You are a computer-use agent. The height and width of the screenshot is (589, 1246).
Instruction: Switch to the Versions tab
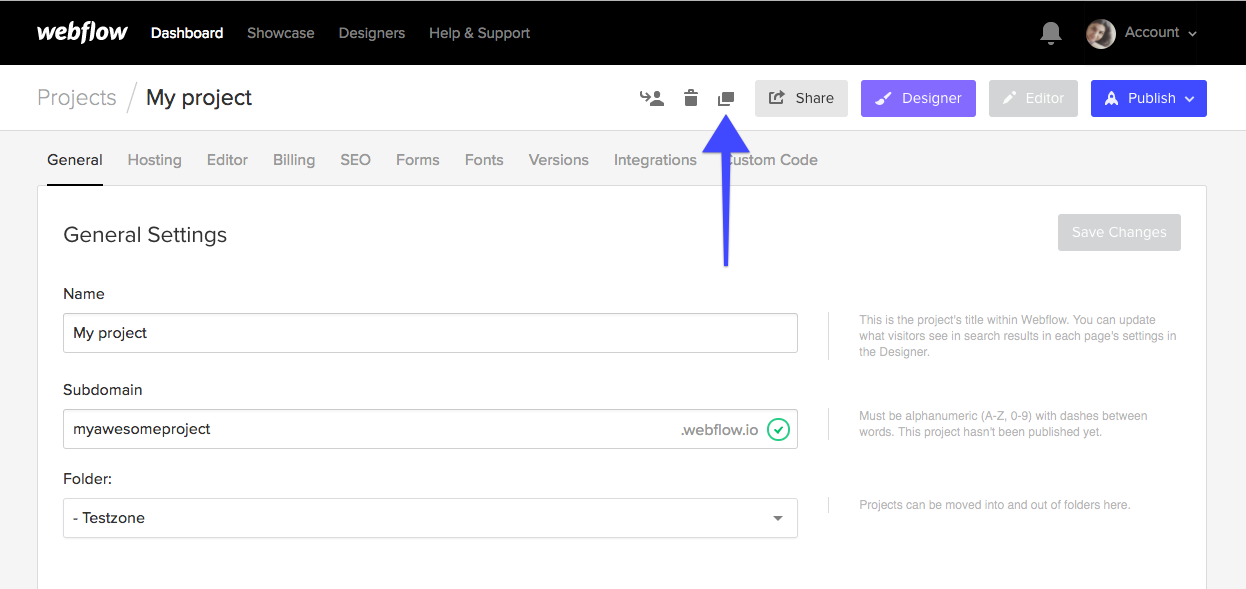559,160
